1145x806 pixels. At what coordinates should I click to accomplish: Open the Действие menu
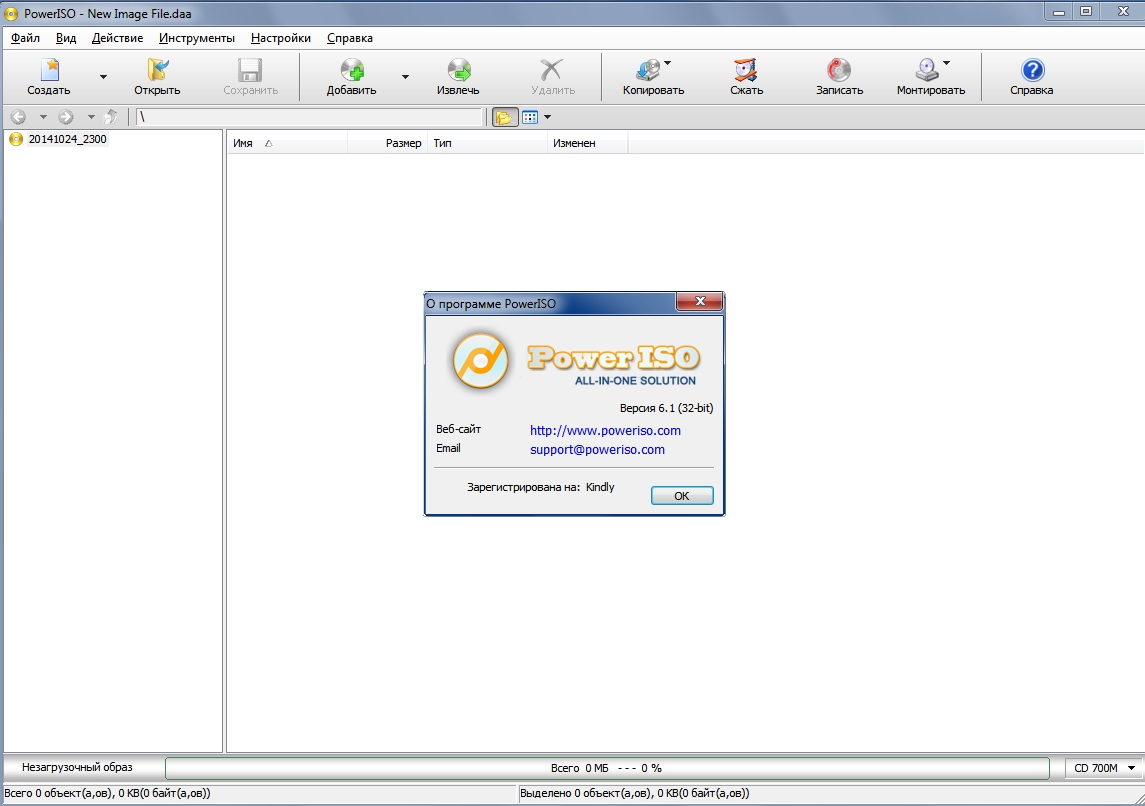click(118, 38)
